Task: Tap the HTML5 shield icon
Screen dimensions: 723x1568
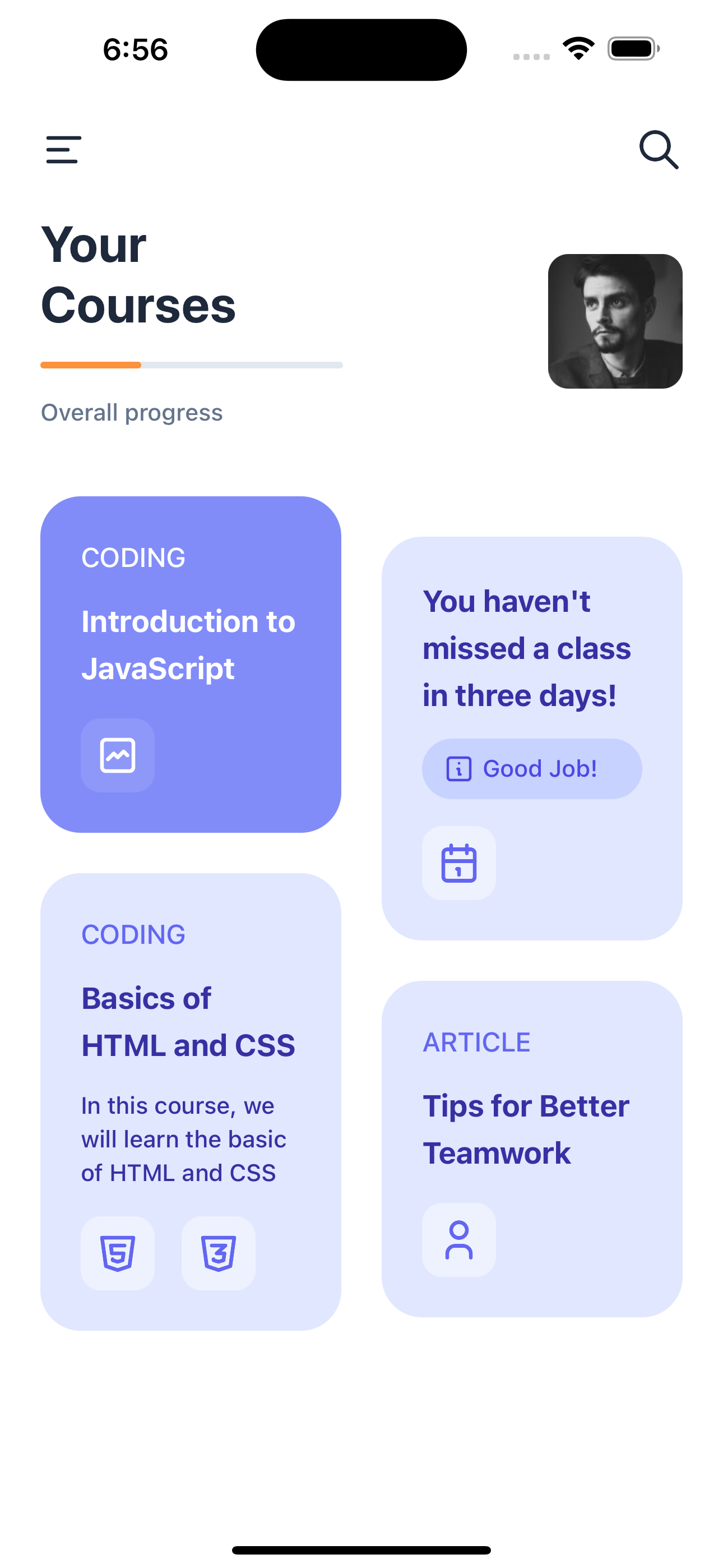Action: coord(118,1253)
